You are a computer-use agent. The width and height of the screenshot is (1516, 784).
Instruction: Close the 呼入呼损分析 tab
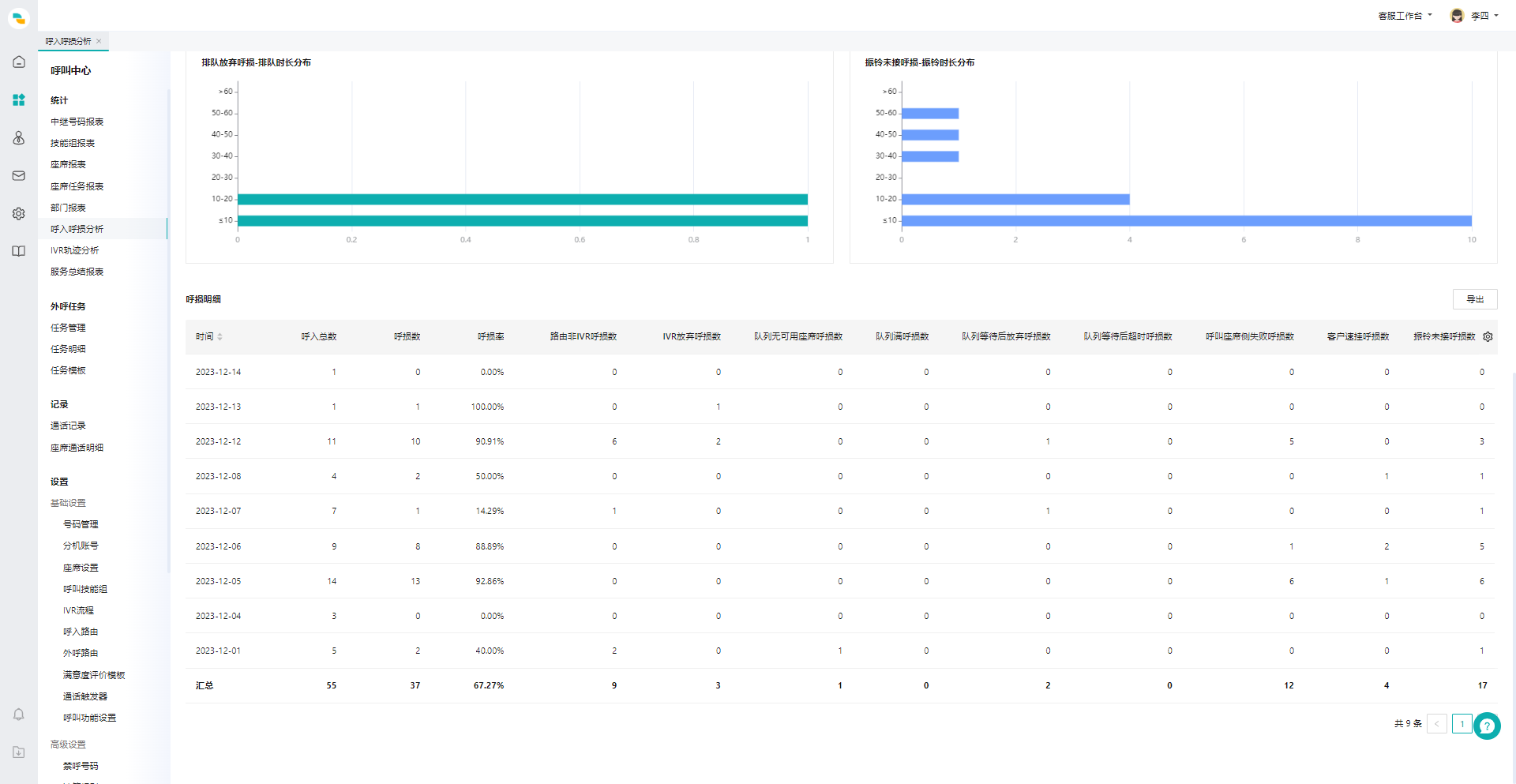tap(99, 41)
